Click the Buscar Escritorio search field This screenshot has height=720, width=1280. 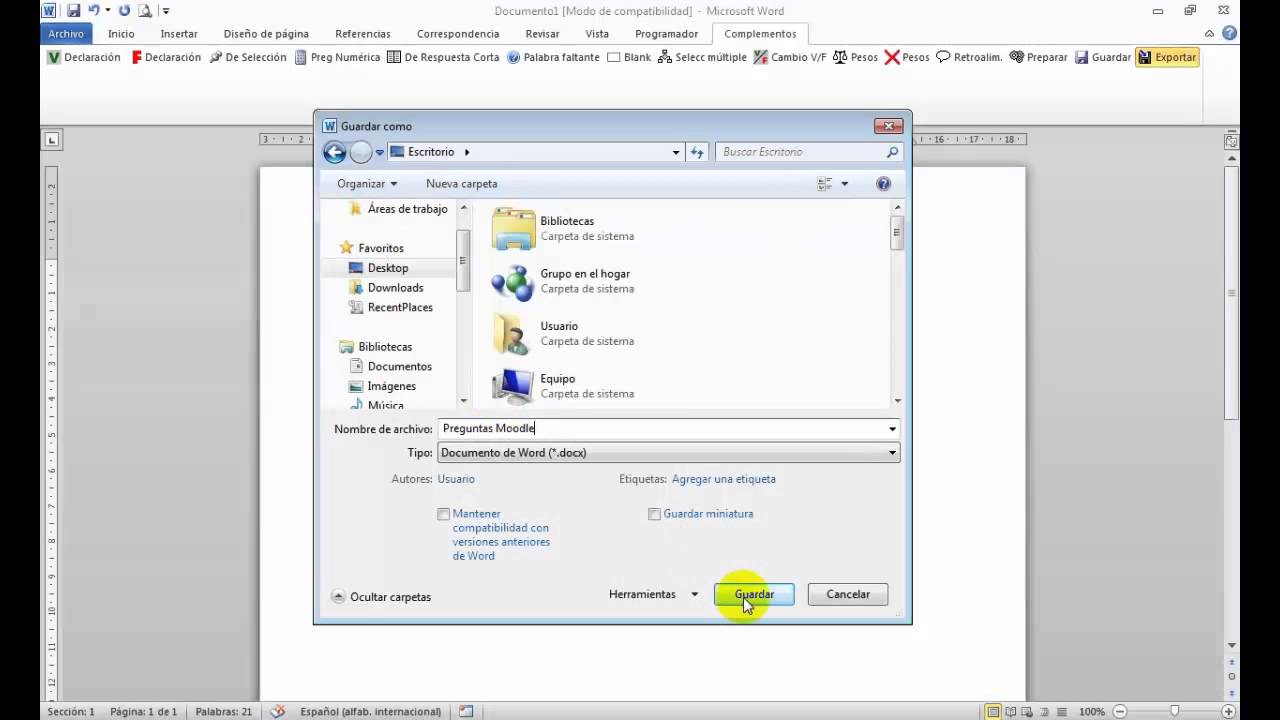[809, 152]
